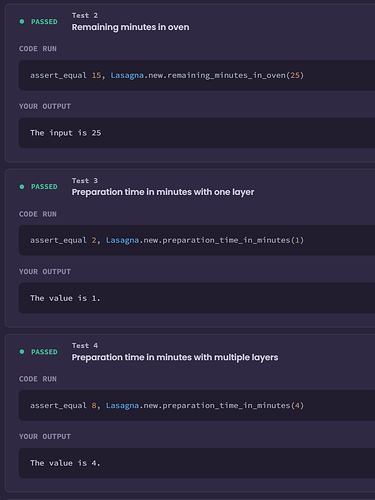Click the preparation_time_in_minutes(4) code line

(167, 405)
